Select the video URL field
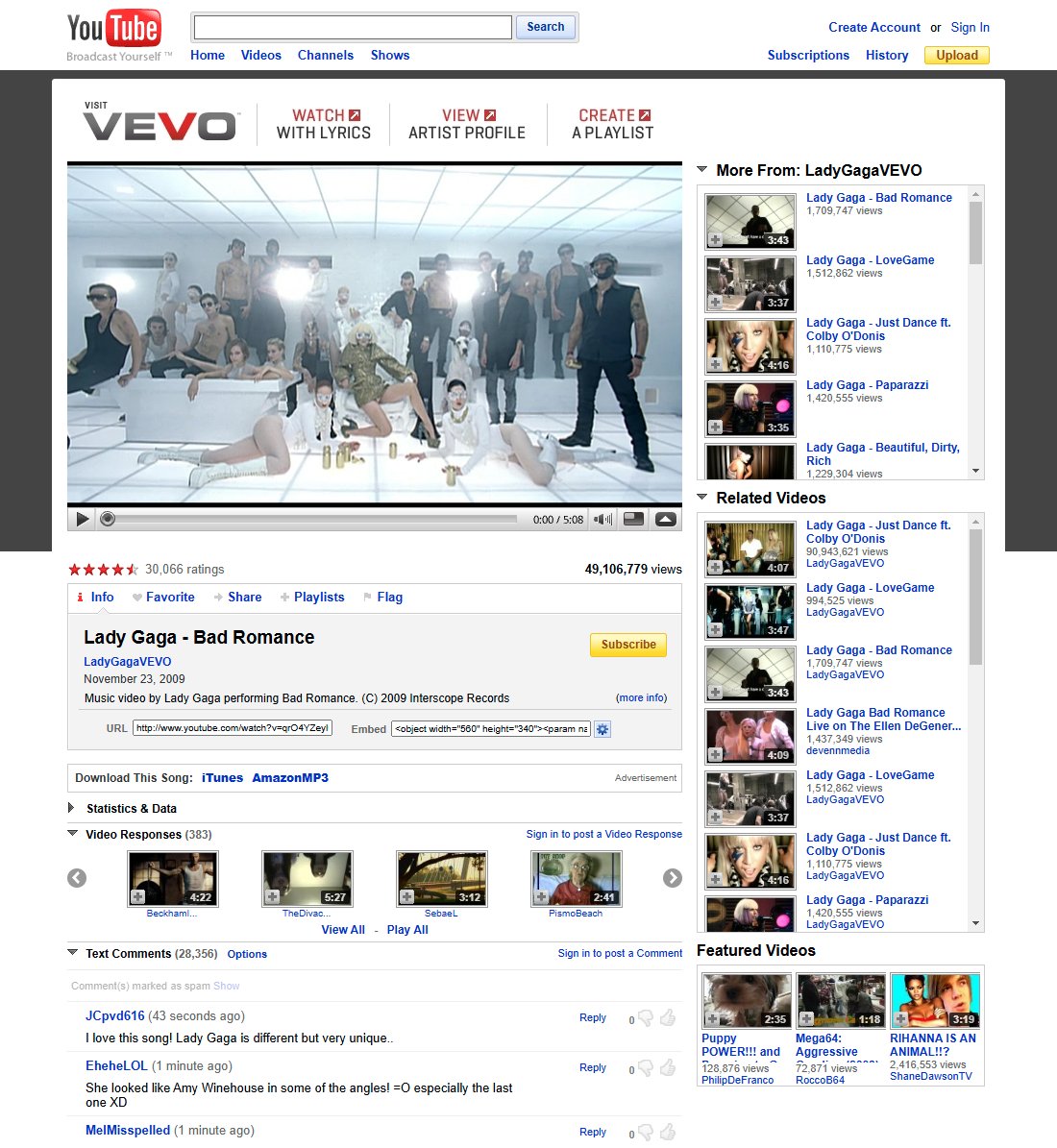The width and height of the screenshot is (1057, 1148). 233,728
